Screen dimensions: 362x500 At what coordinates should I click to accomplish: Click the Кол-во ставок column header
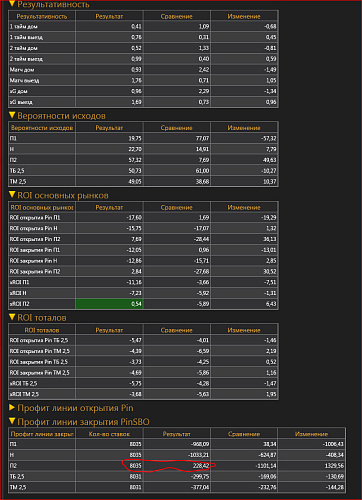click(109, 434)
